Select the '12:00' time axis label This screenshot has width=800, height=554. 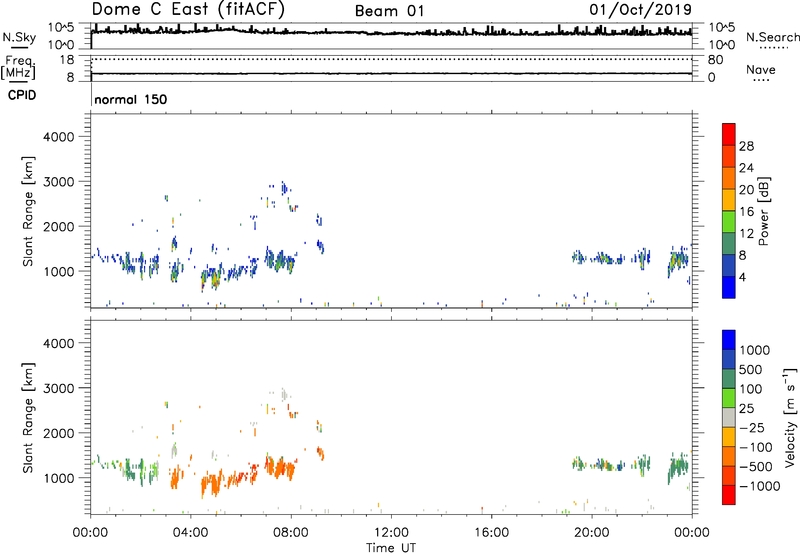tap(391, 533)
